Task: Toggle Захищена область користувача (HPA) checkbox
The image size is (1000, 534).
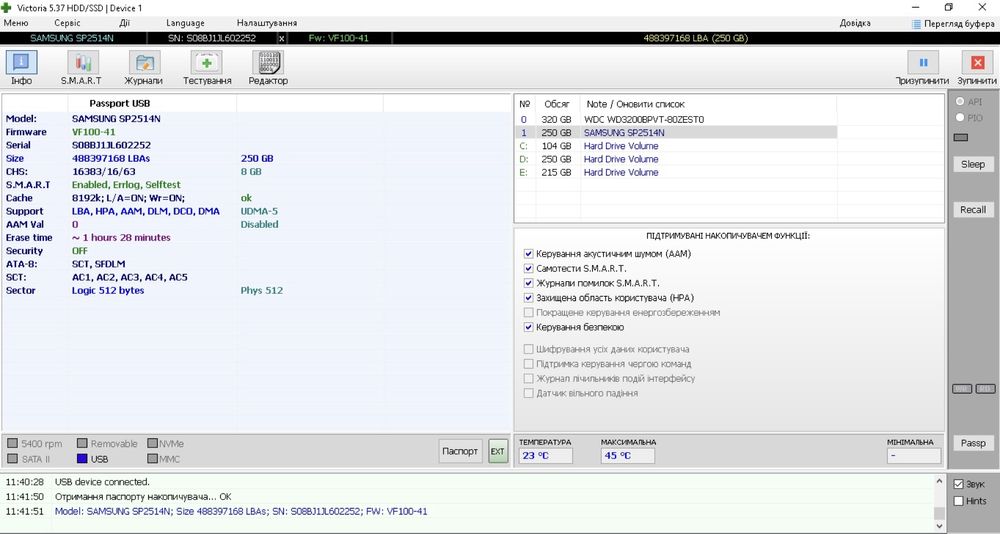Action: pyautogui.click(x=528, y=298)
